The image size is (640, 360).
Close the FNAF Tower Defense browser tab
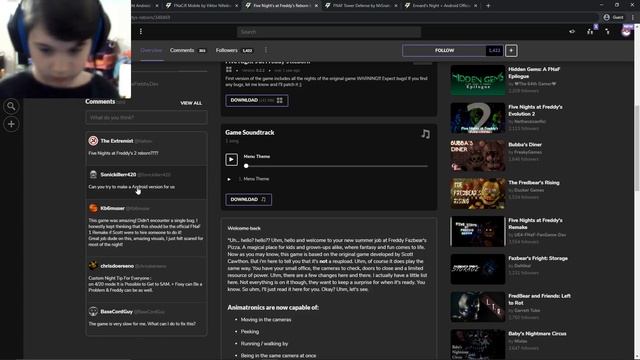(x=396, y=6)
